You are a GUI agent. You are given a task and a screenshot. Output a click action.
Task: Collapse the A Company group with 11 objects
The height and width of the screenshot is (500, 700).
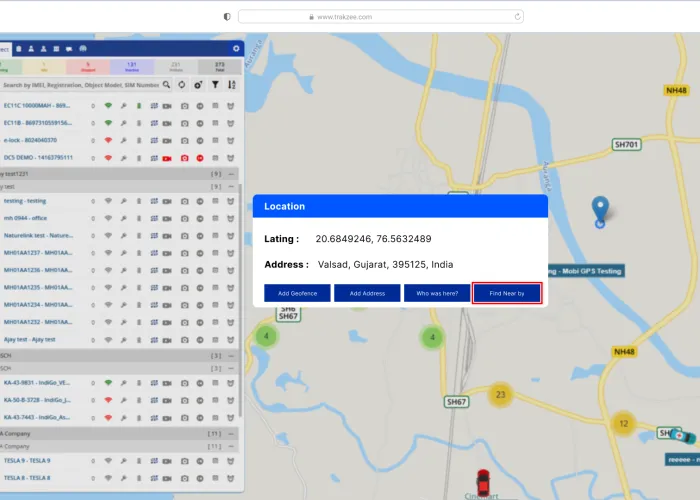(231, 434)
